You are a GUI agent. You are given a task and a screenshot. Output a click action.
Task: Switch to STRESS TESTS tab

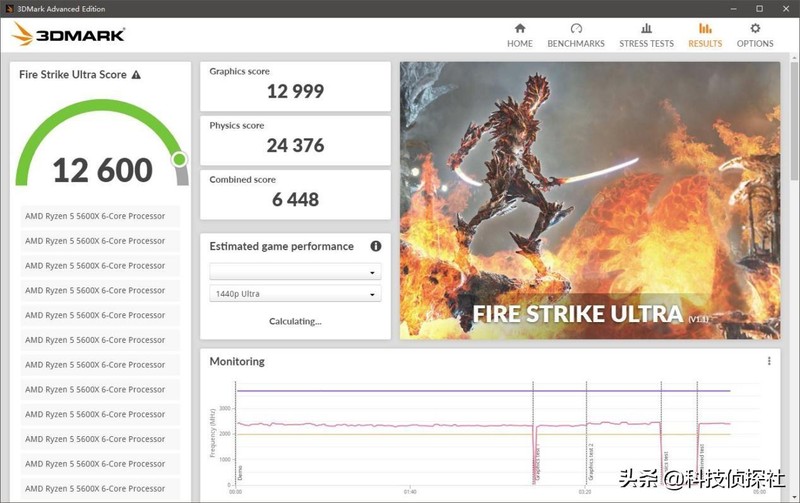pos(646,35)
